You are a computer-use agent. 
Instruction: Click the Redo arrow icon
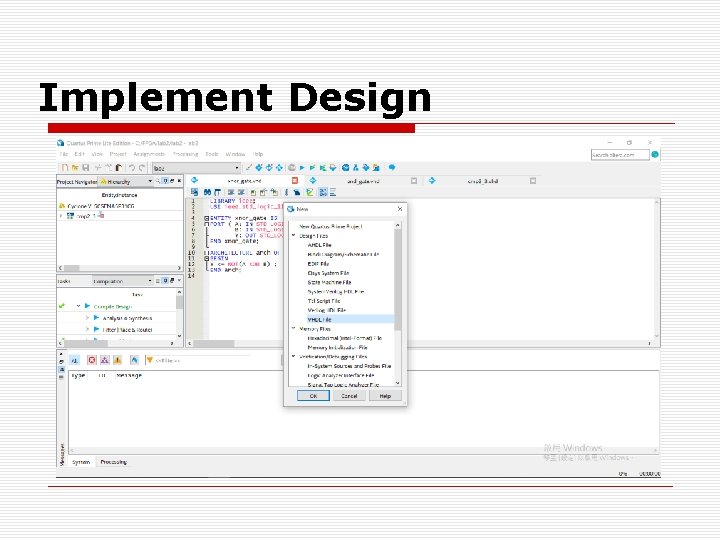click(142, 168)
